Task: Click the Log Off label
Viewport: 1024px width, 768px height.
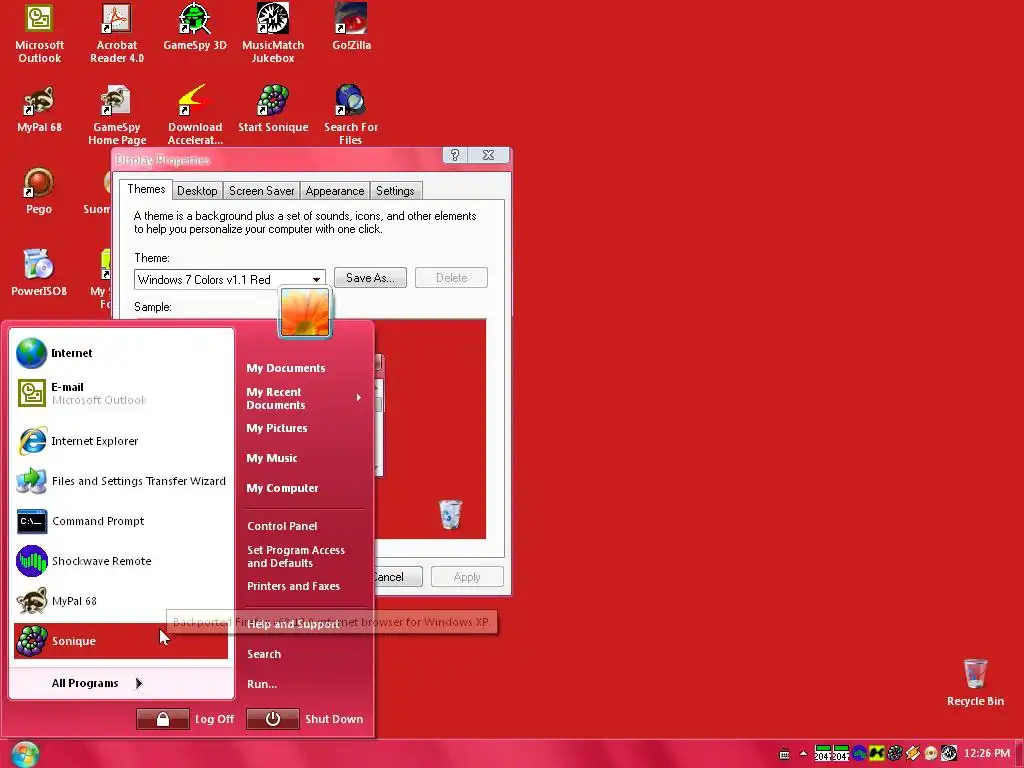Action: (x=214, y=719)
